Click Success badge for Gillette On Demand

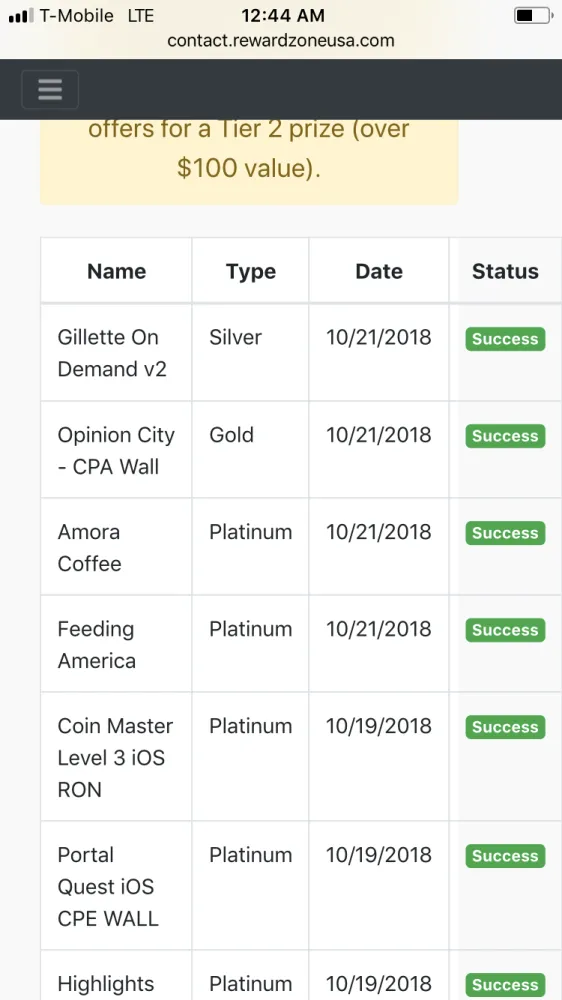click(x=505, y=339)
